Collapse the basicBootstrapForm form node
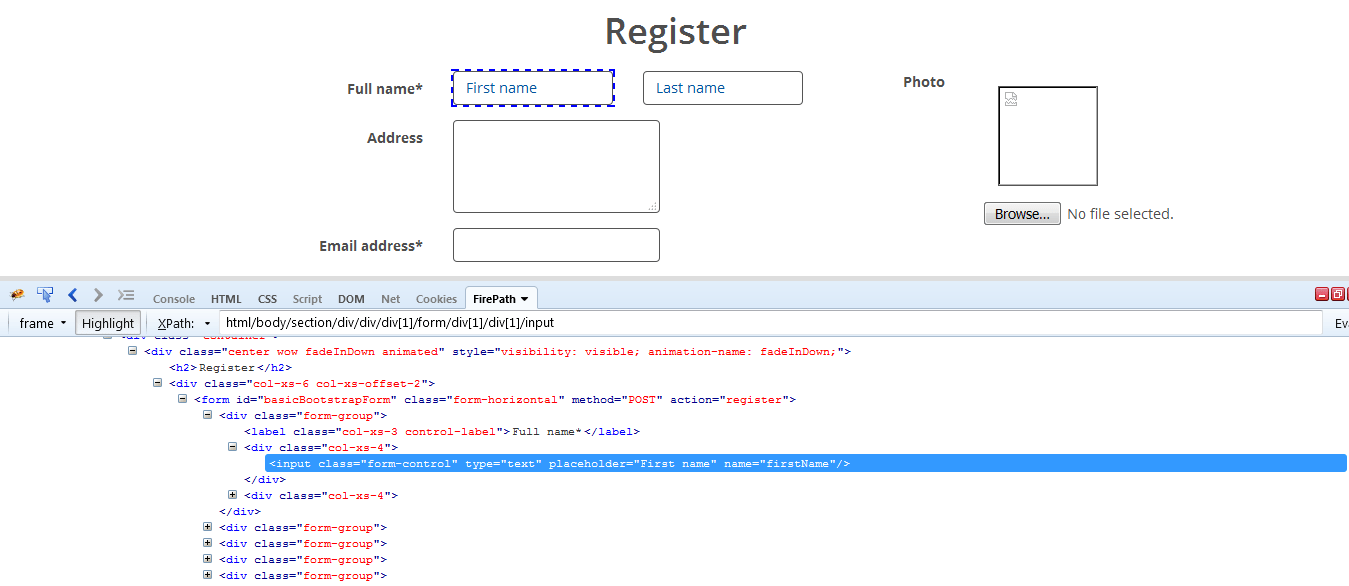Image resolution: width=1349 pixels, height=586 pixels. point(184,399)
